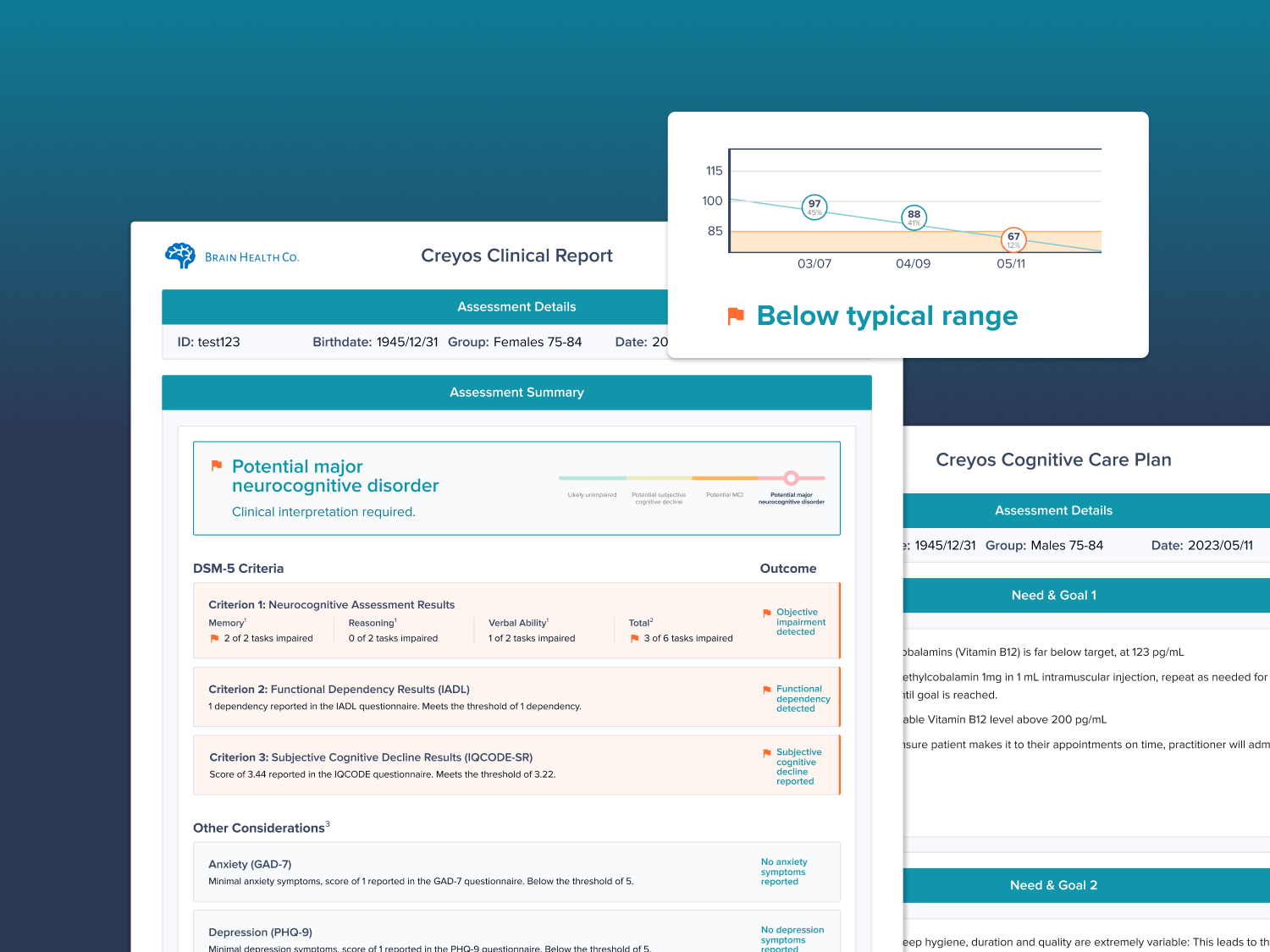Expand the Other Considerations section
Image resolution: width=1270 pixels, height=952 pixels.
pyautogui.click(x=259, y=827)
